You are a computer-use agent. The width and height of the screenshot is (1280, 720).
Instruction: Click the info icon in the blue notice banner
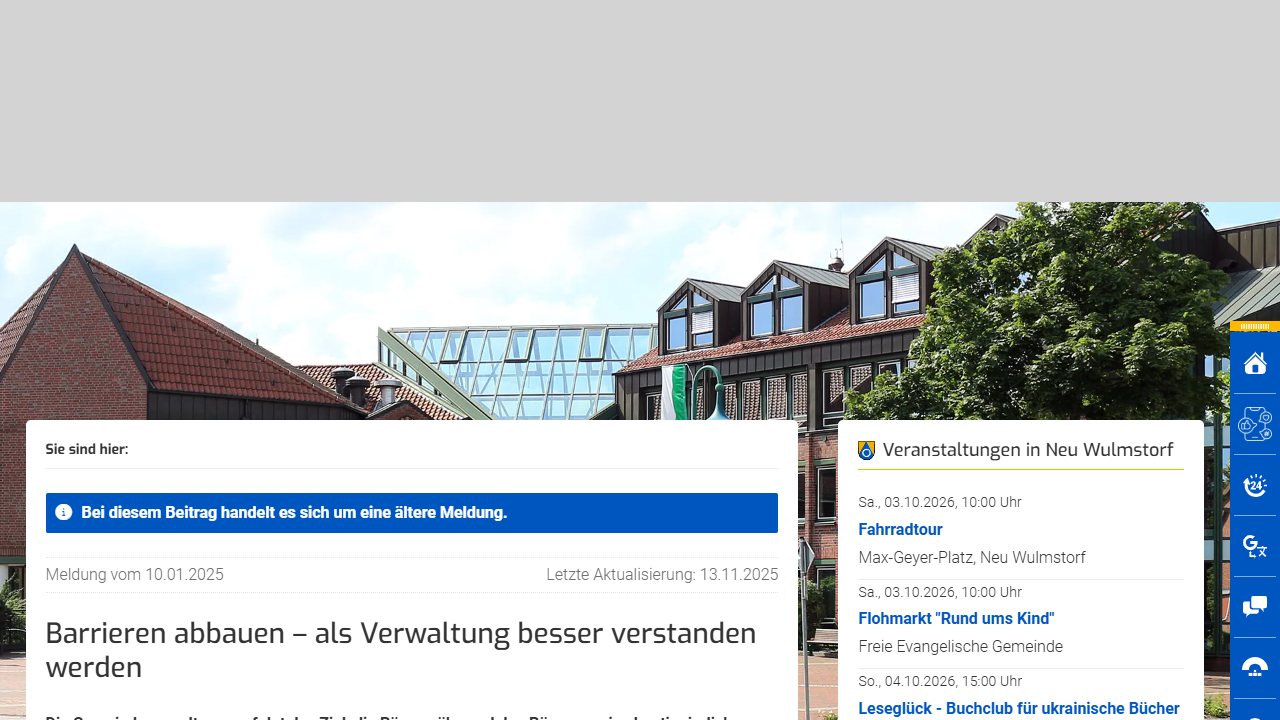[64, 512]
